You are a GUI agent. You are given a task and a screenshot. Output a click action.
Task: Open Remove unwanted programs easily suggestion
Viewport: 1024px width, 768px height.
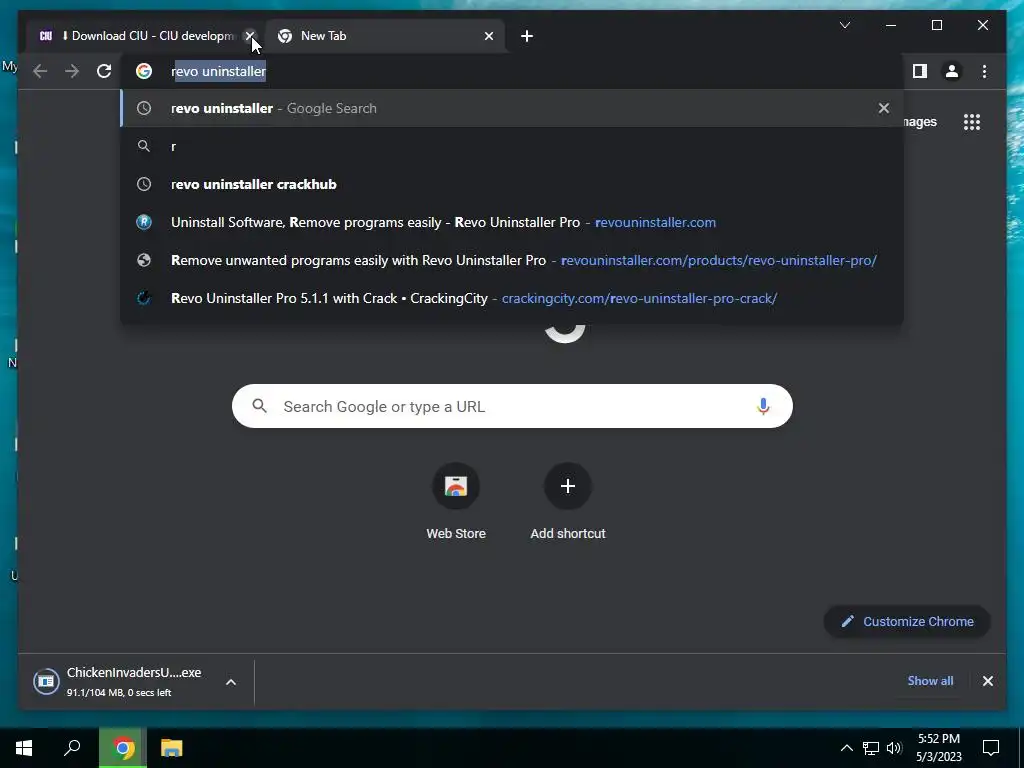[512, 260]
